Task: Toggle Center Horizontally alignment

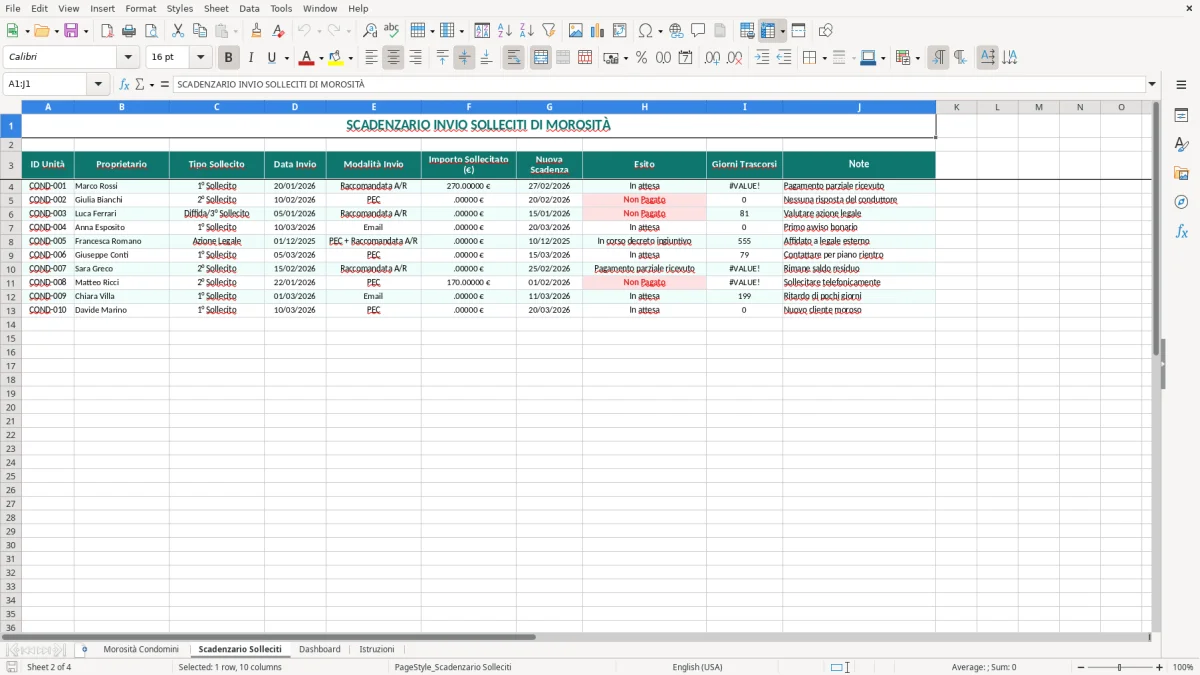Action: [x=393, y=58]
